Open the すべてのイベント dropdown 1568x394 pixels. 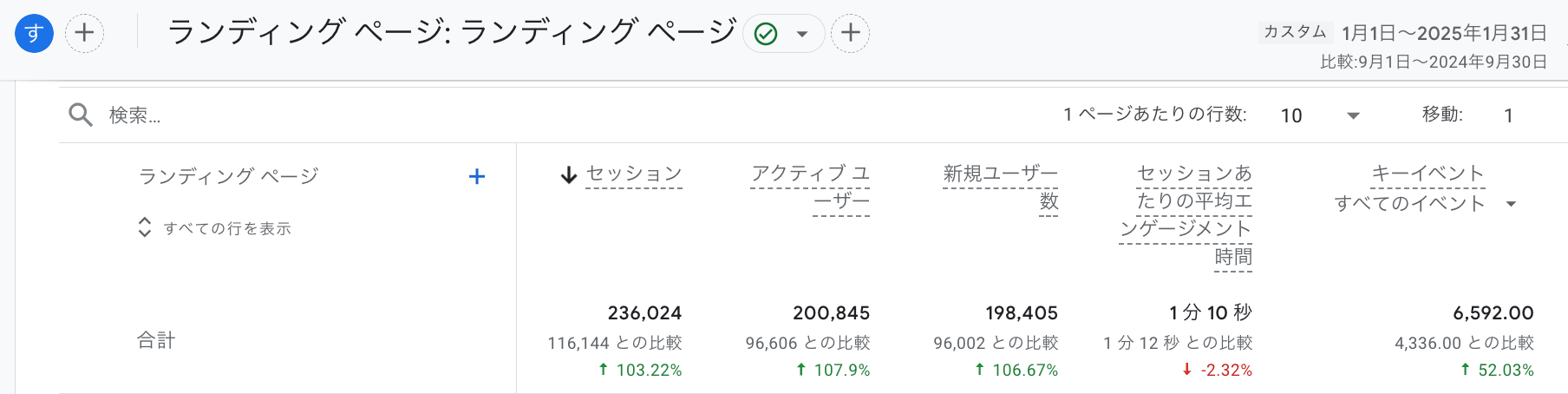click(x=1426, y=204)
